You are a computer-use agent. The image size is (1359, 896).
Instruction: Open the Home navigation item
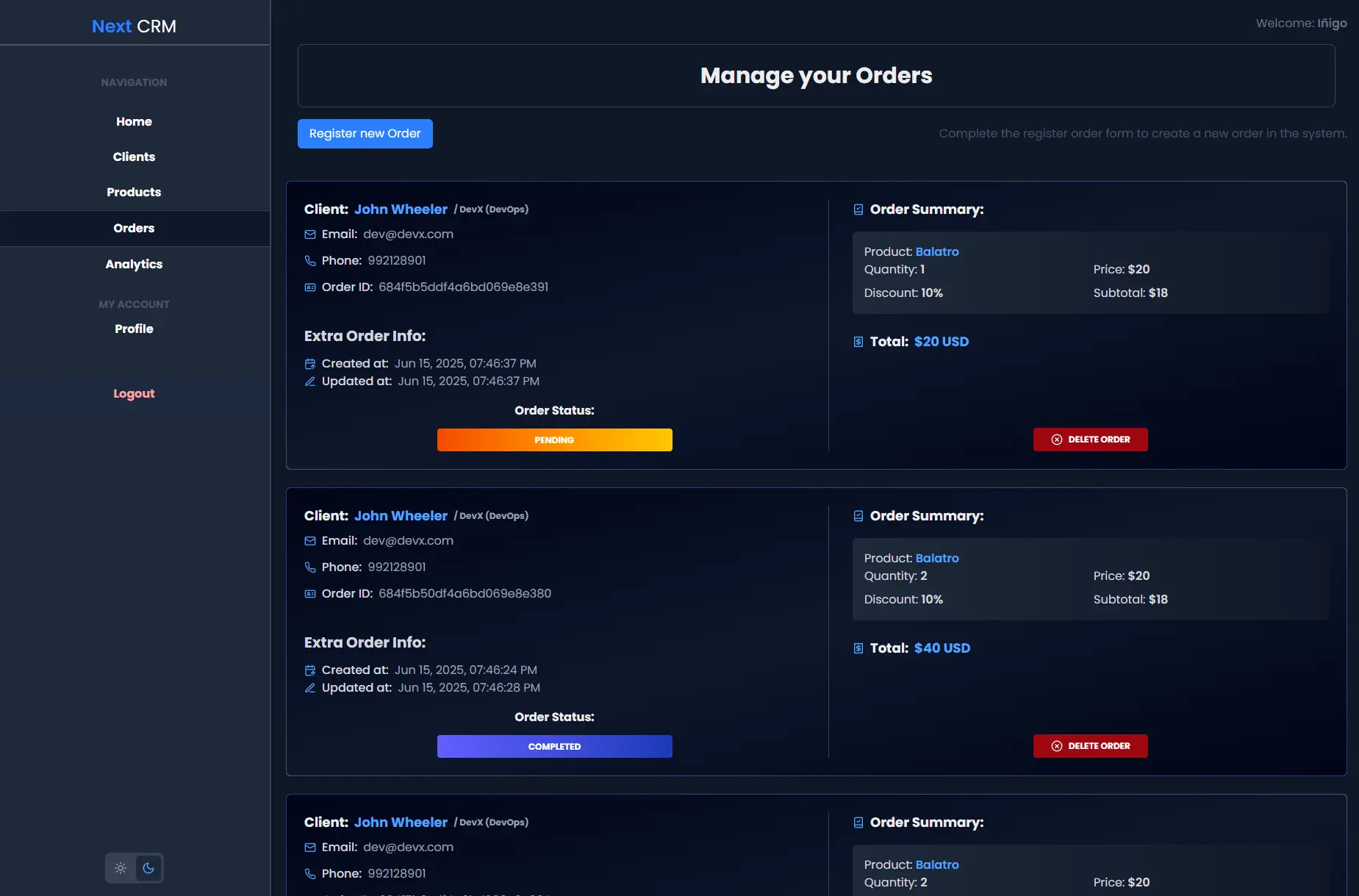tap(134, 121)
